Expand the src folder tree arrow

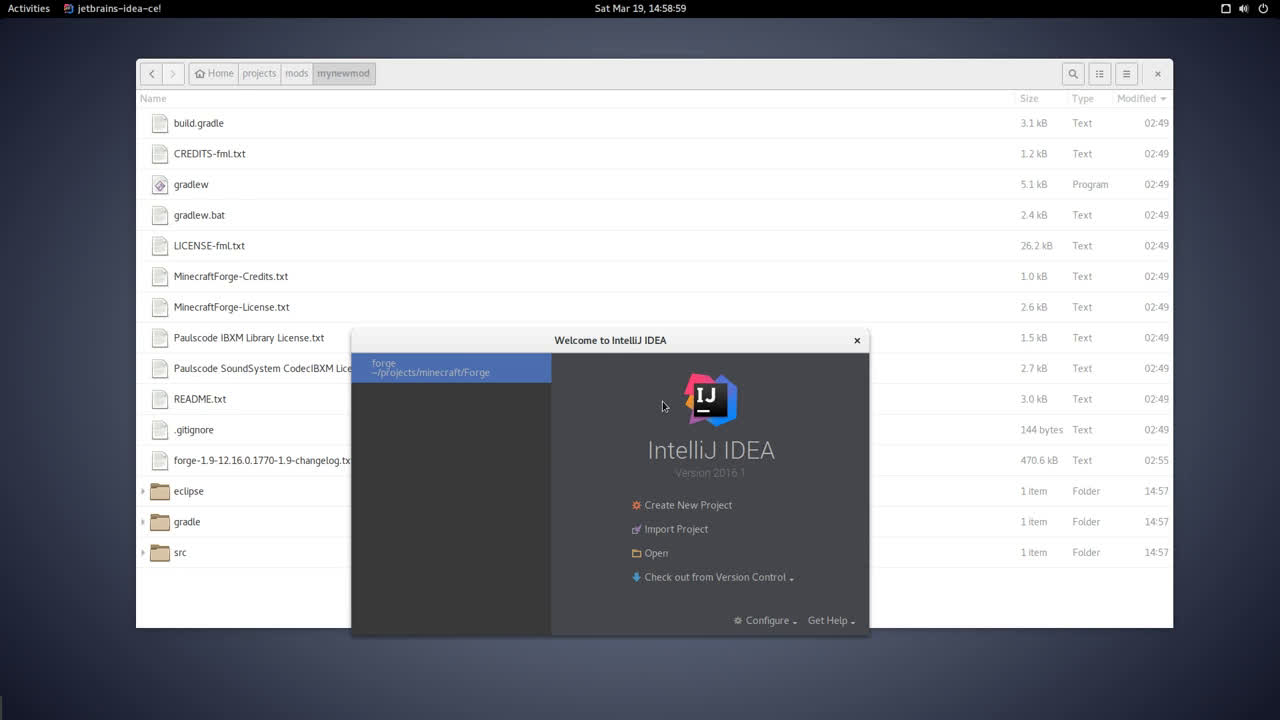(143, 552)
